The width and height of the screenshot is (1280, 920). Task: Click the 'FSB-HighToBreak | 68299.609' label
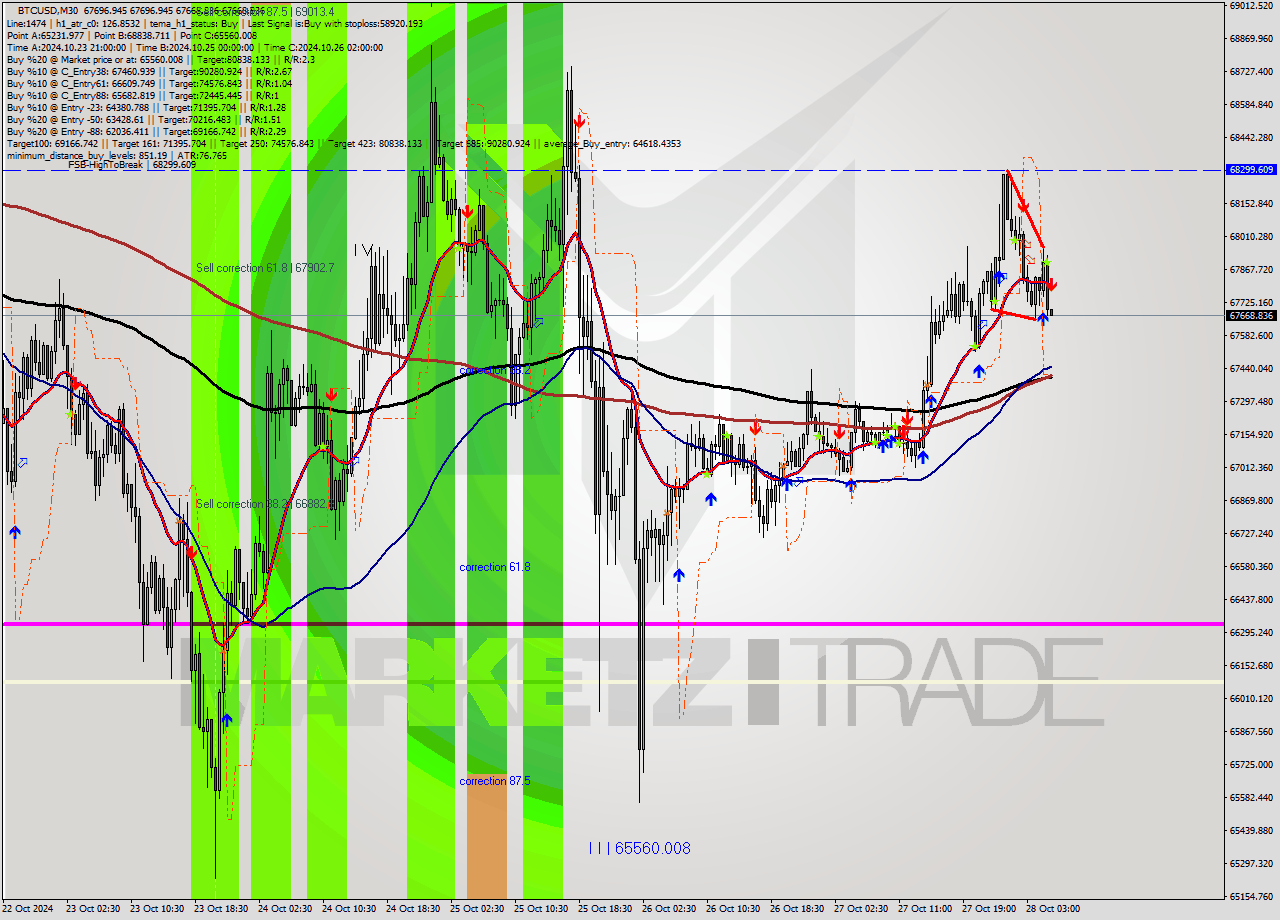[130, 165]
